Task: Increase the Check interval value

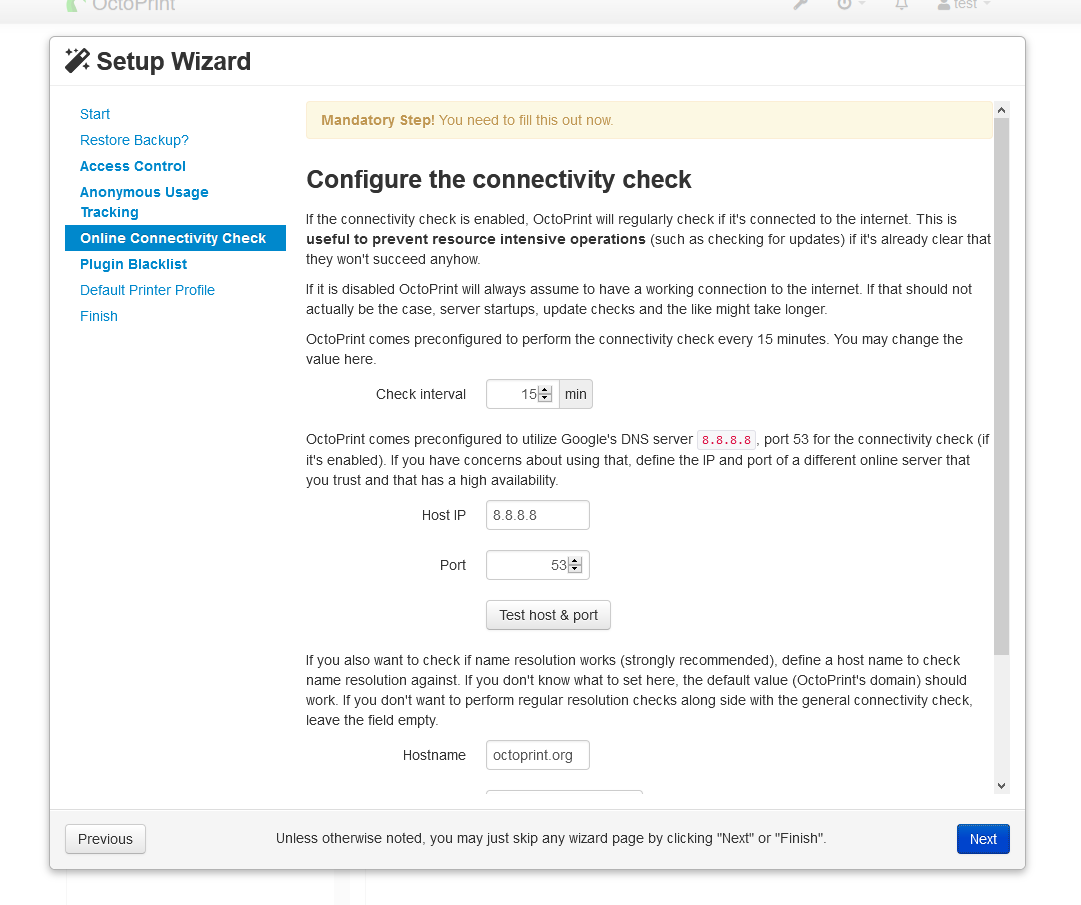Action: coord(545,390)
